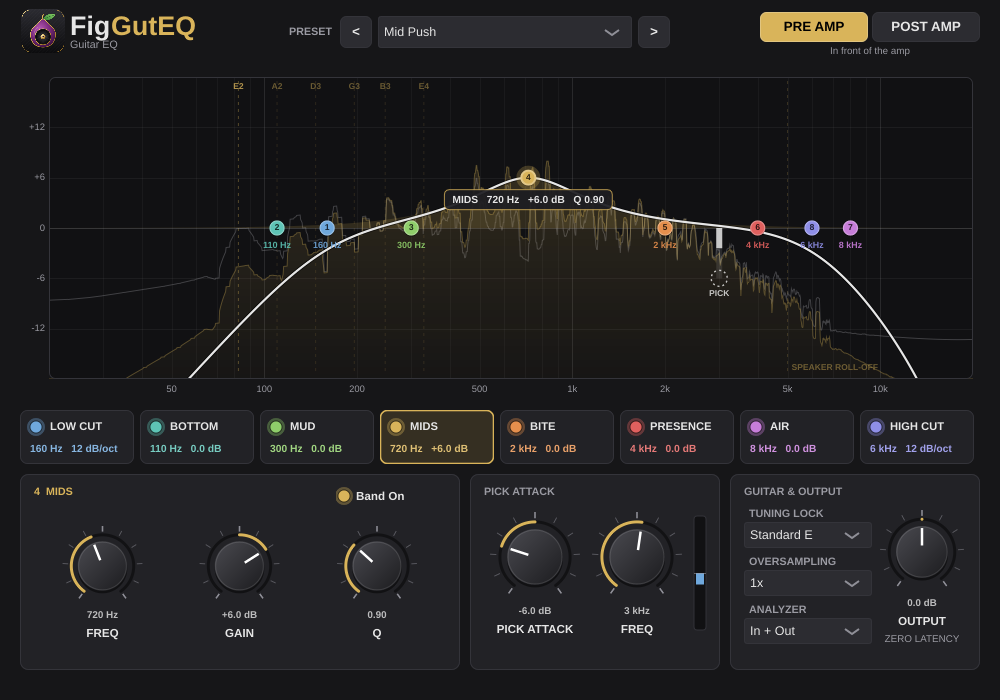Viewport: 1000px width, 700px height.
Task: Open the Tuning Lock Standard E dropdown
Action: (807, 535)
